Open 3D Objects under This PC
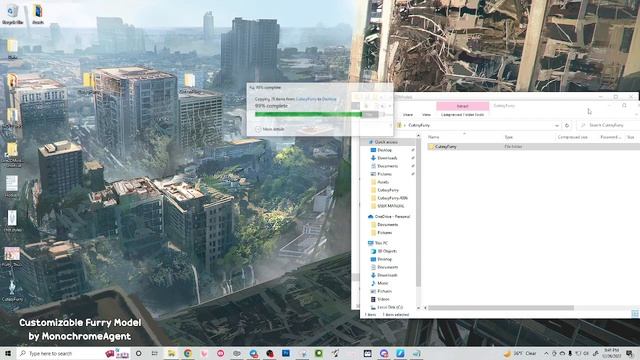This screenshot has height=360, width=640. pyautogui.click(x=387, y=251)
